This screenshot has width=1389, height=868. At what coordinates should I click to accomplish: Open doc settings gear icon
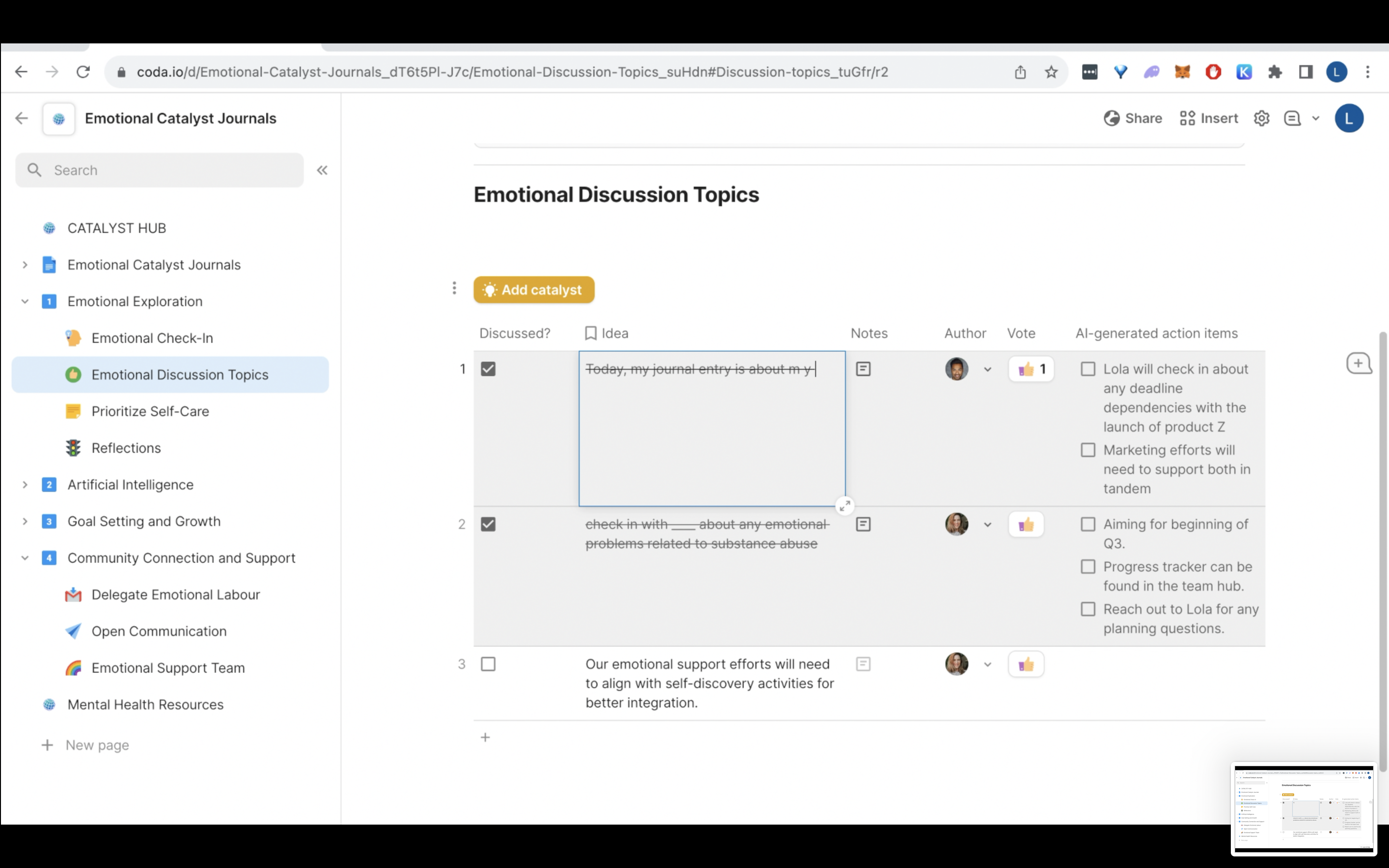1261,118
